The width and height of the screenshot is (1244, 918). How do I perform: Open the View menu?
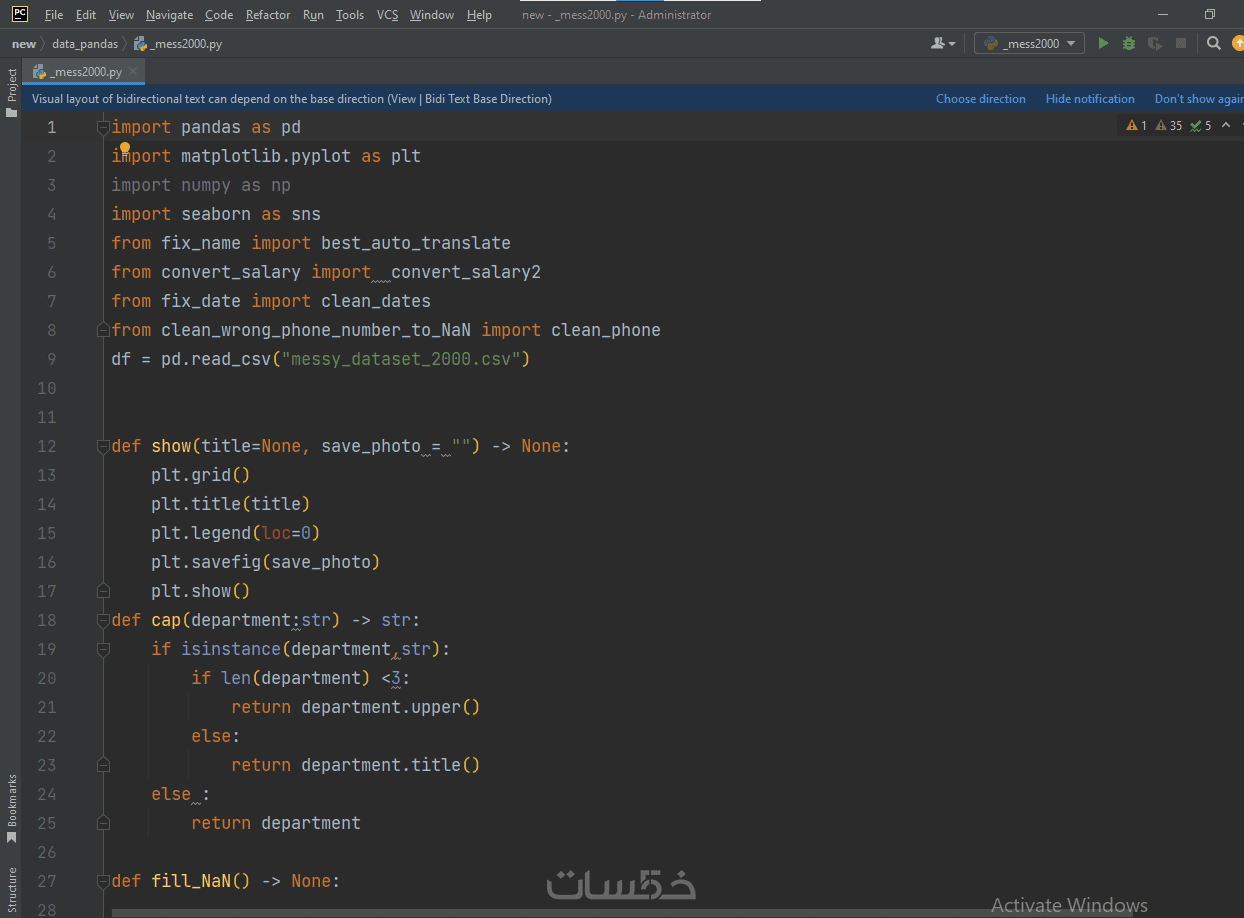tap(121, 15)
